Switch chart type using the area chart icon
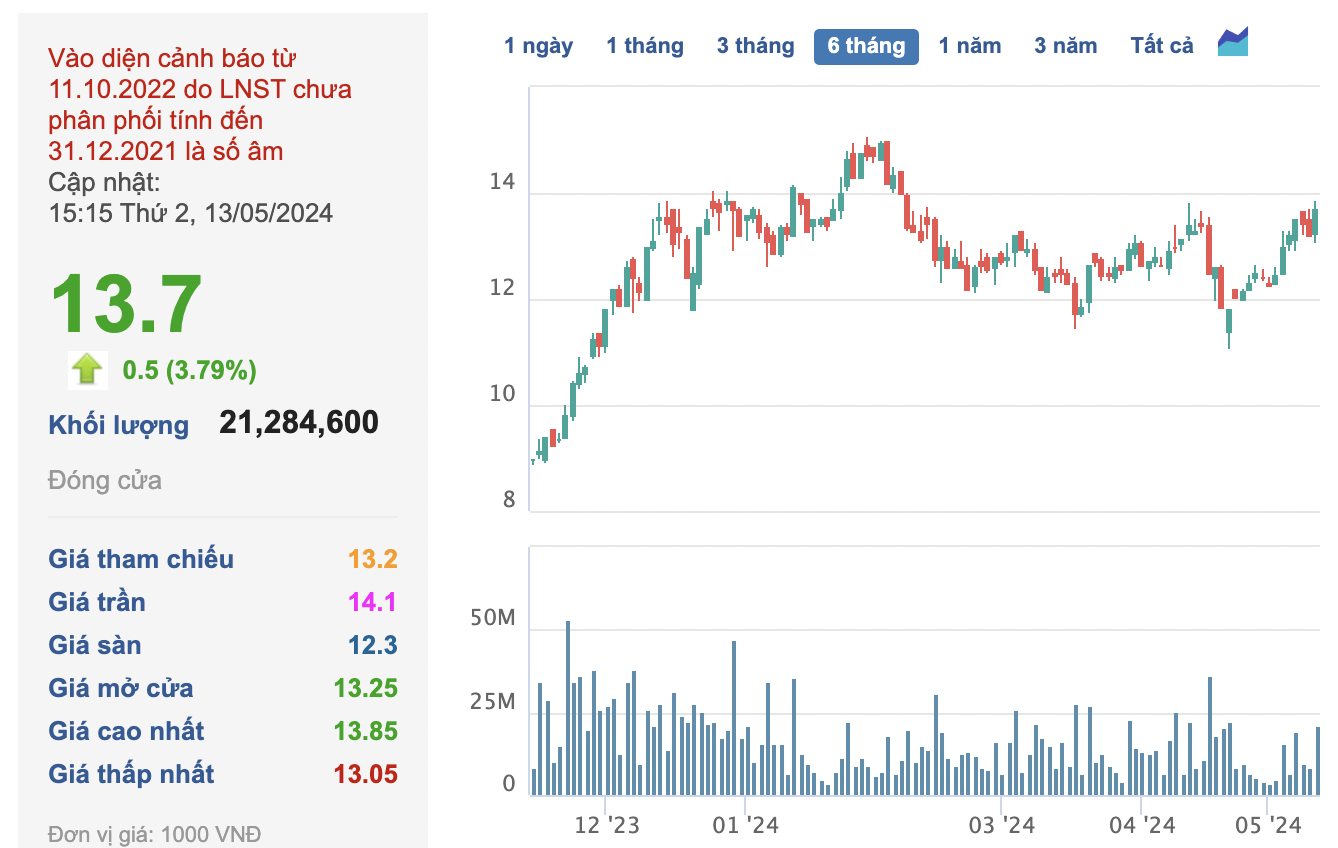The height and width of the screenshot is (848, 1338). click(x=1233, y=42)
